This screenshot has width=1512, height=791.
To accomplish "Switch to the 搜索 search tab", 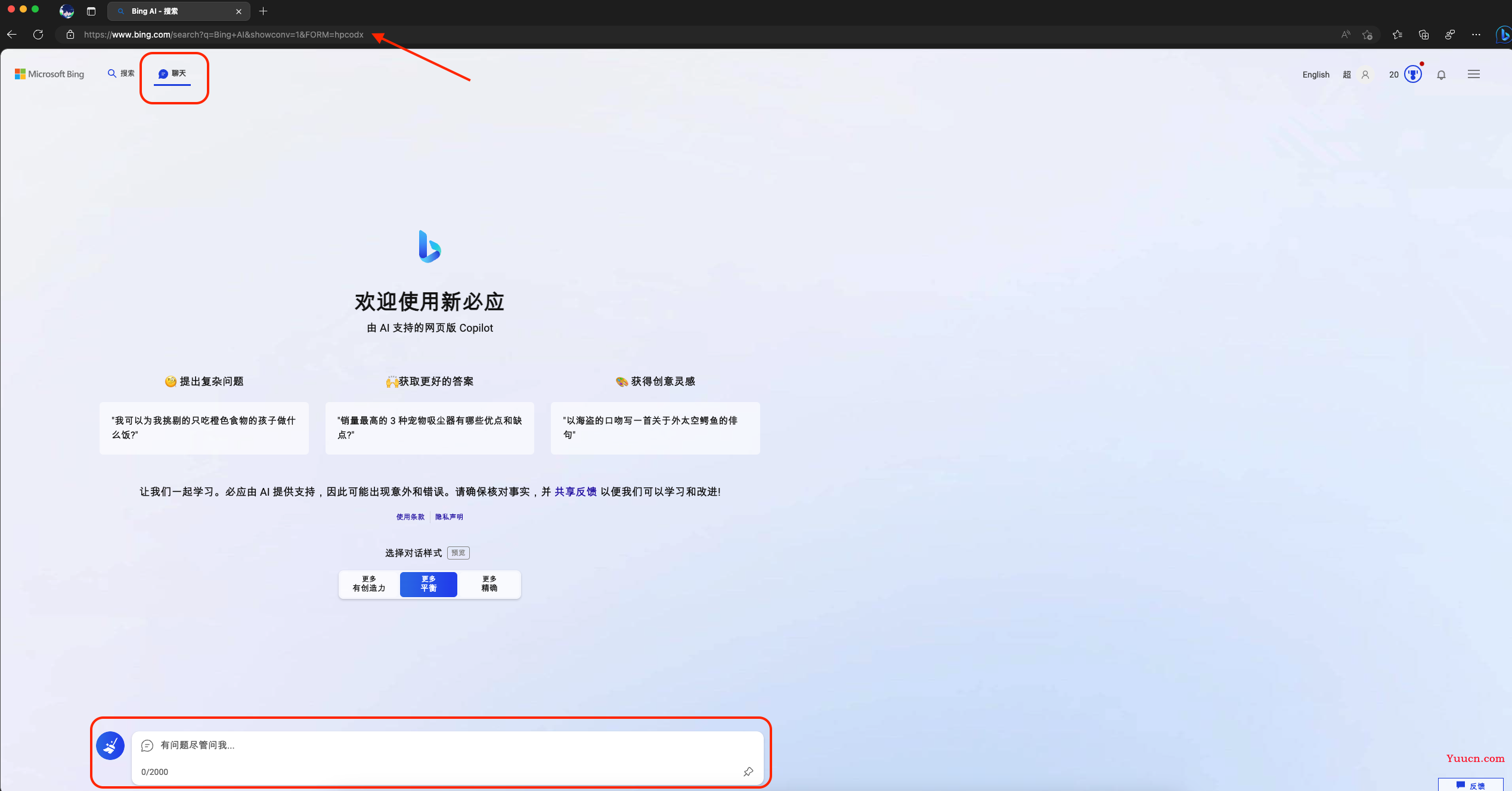I will tap(121, 73).
